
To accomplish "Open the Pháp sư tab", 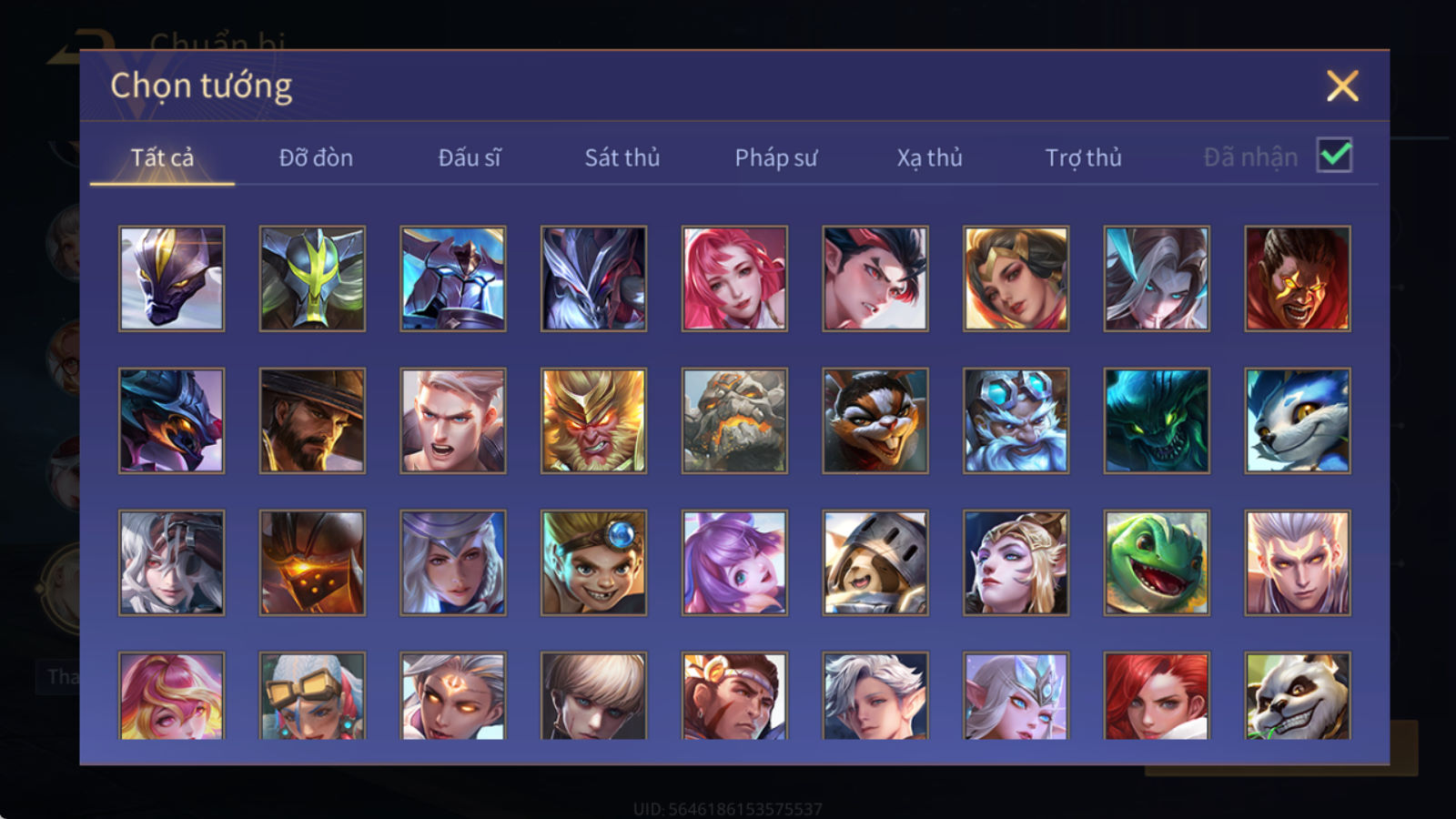I will coord(776,157).
